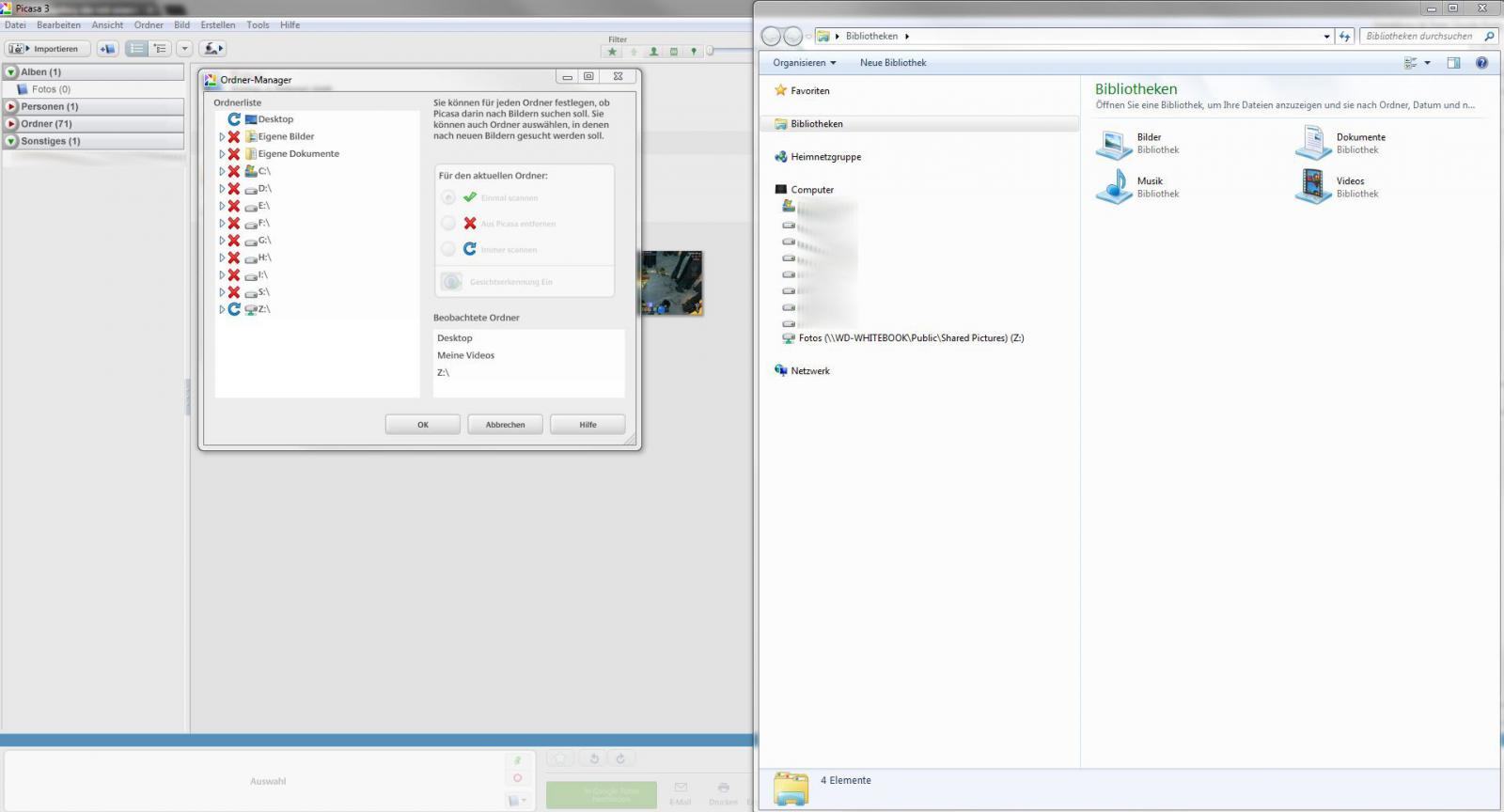
Task: Filter by geotagged photos pin icon
Action: [694, 52]
